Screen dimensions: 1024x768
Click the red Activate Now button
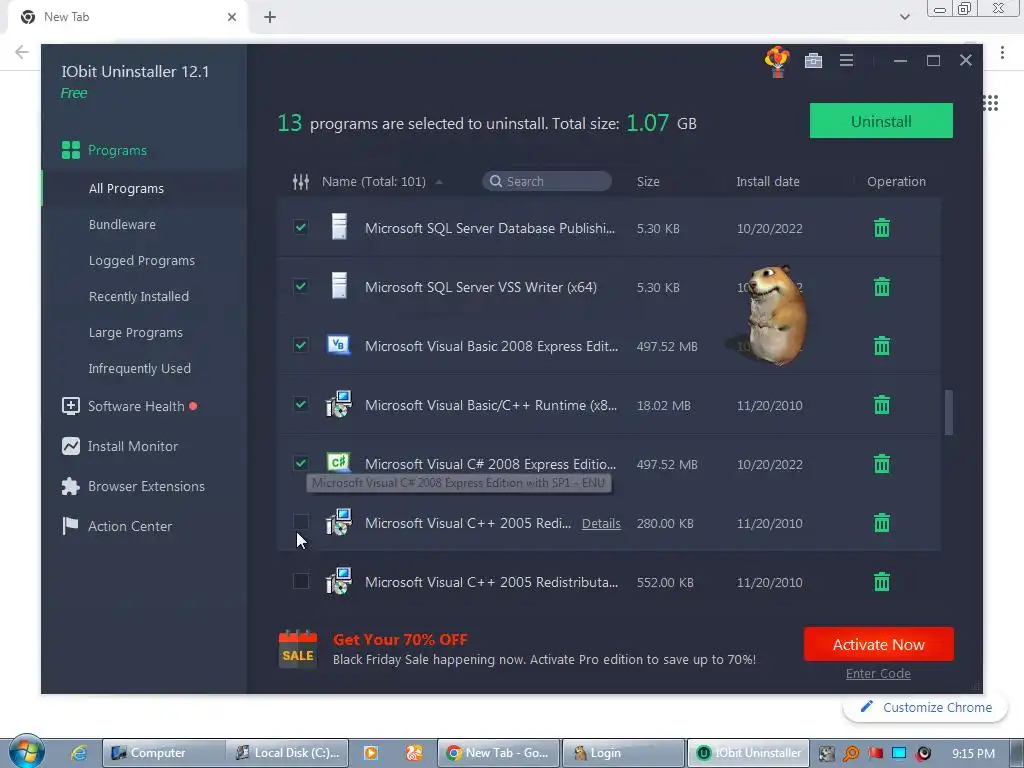click(878, 645)
